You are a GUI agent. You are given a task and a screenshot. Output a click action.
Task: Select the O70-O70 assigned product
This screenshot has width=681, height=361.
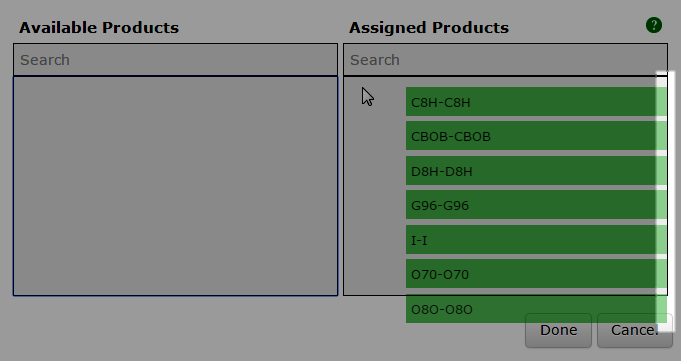click(531, 274)
